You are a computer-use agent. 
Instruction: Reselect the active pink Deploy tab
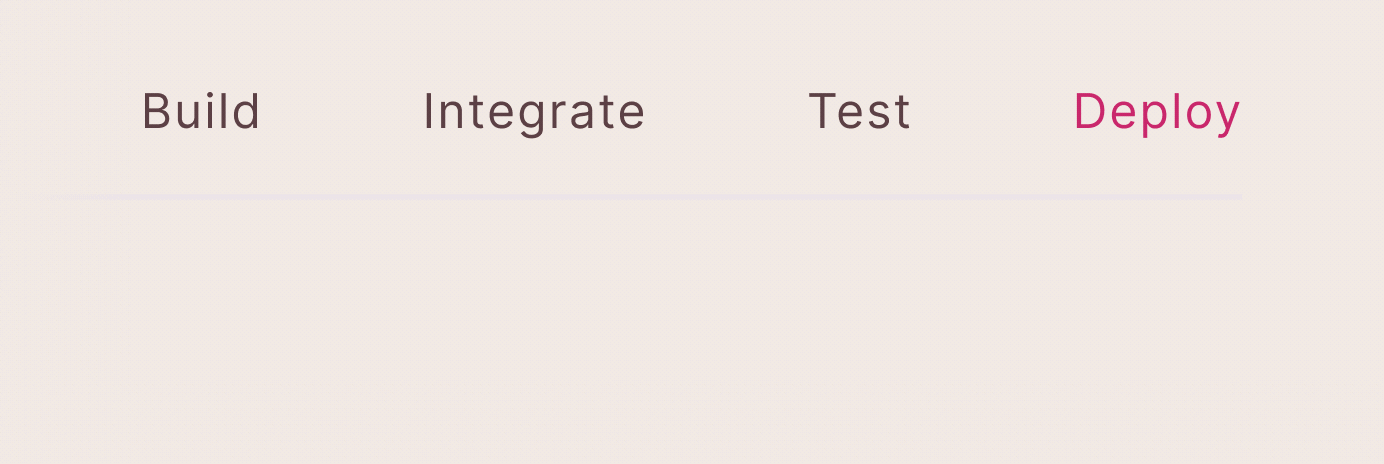coord(1156,112)
